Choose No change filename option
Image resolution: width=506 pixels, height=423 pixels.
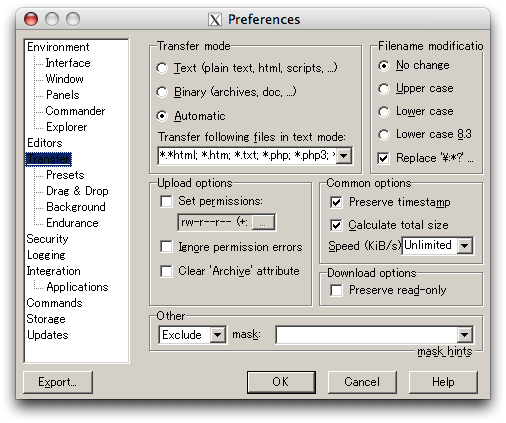click(x=384, y=66)
